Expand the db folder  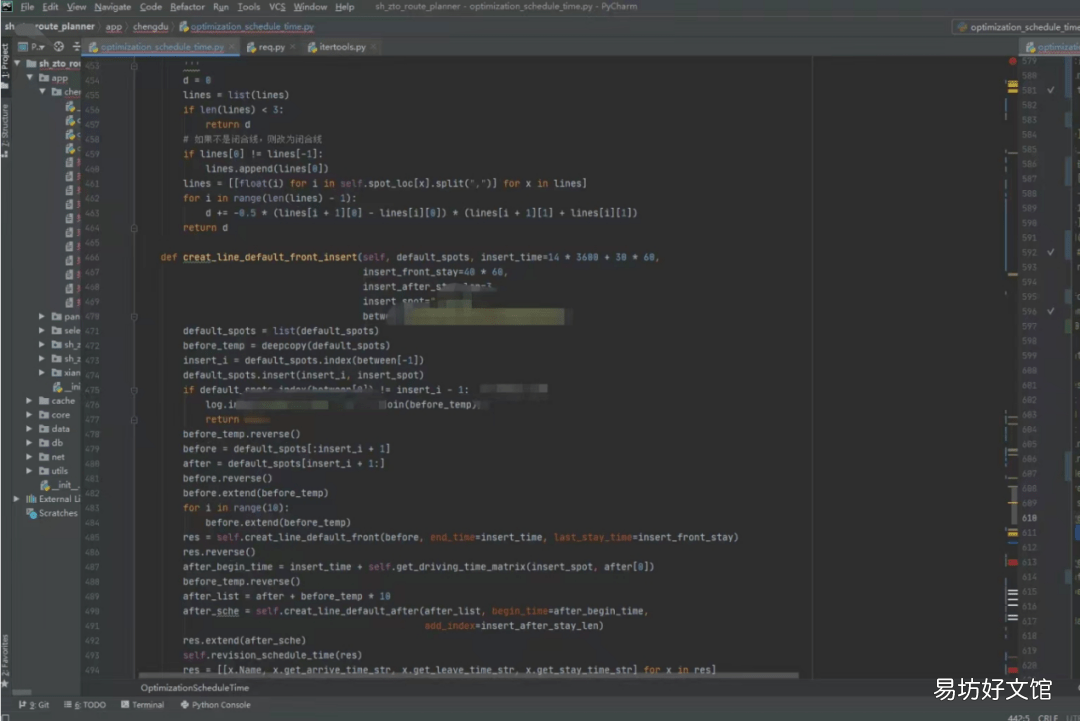click(29, 443)
